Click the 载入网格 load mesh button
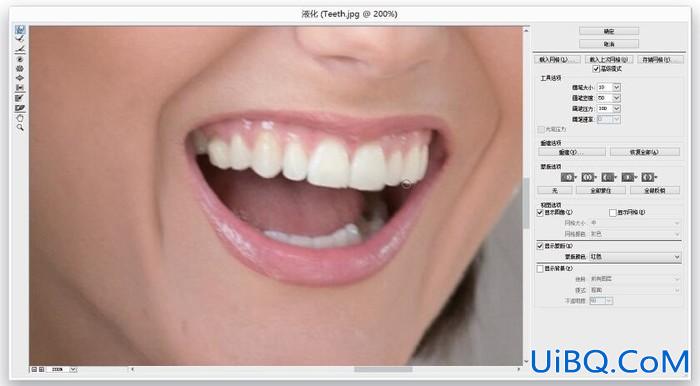The width and height of the screenshot is (700, 386). click(557, 59)
